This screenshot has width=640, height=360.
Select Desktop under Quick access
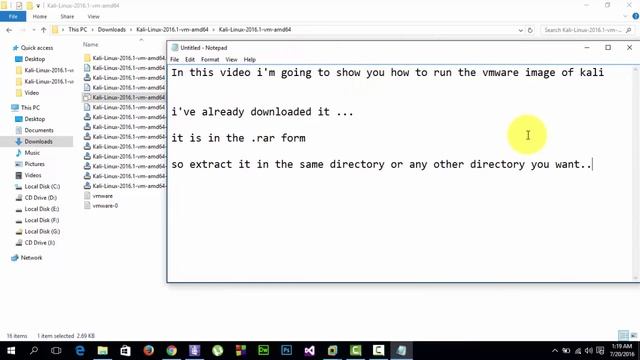point(35,59)
